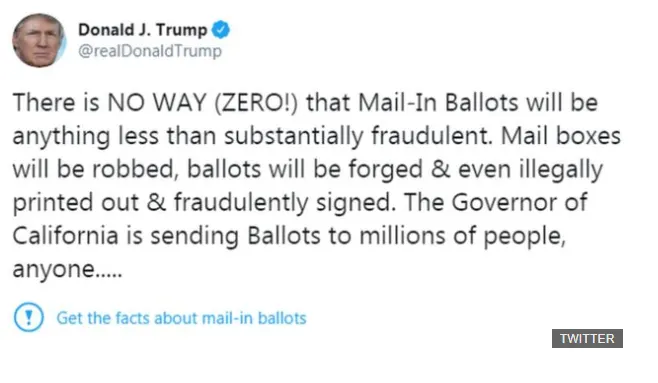Click the words 'printed out' in fourth line
This screenshot has width=658, height=383.
coord(76,203)
